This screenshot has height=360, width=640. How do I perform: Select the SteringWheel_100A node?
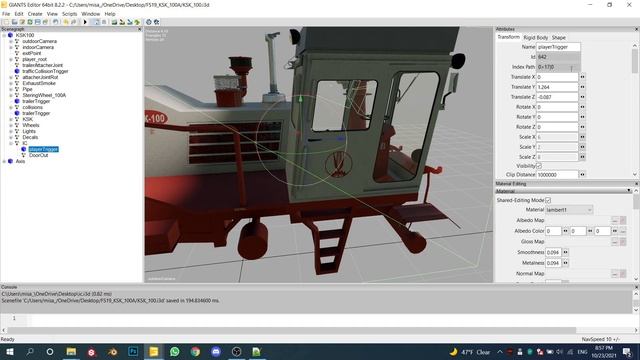(x=44, y=95)
